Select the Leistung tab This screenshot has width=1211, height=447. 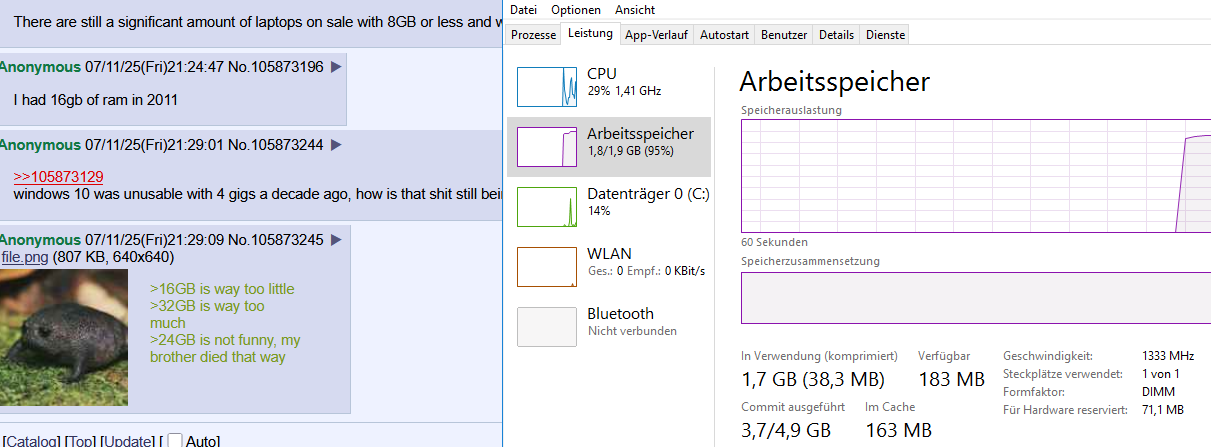[x=590, y=34]
